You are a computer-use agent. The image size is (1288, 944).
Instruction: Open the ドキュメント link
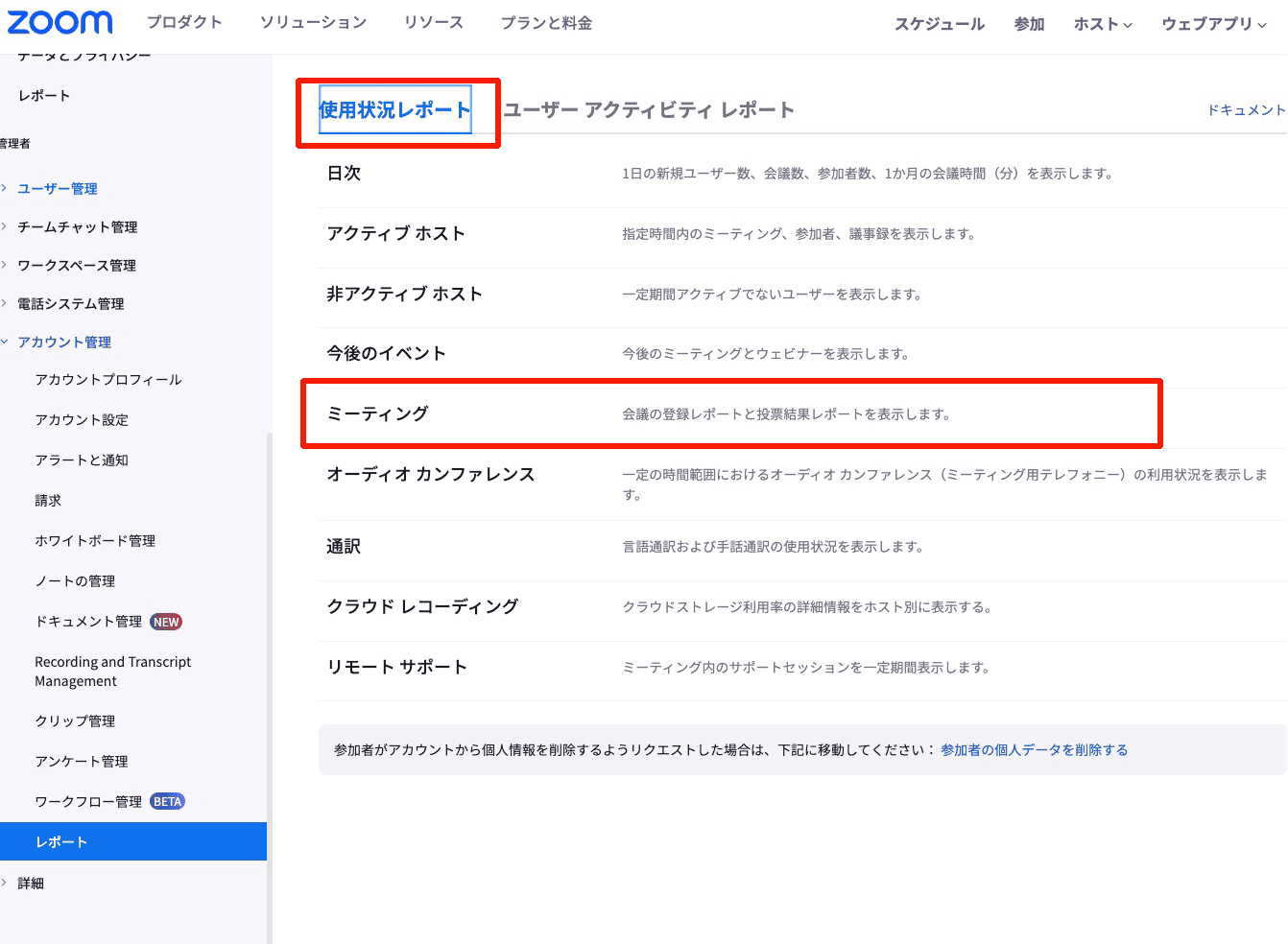(1246, 110)
